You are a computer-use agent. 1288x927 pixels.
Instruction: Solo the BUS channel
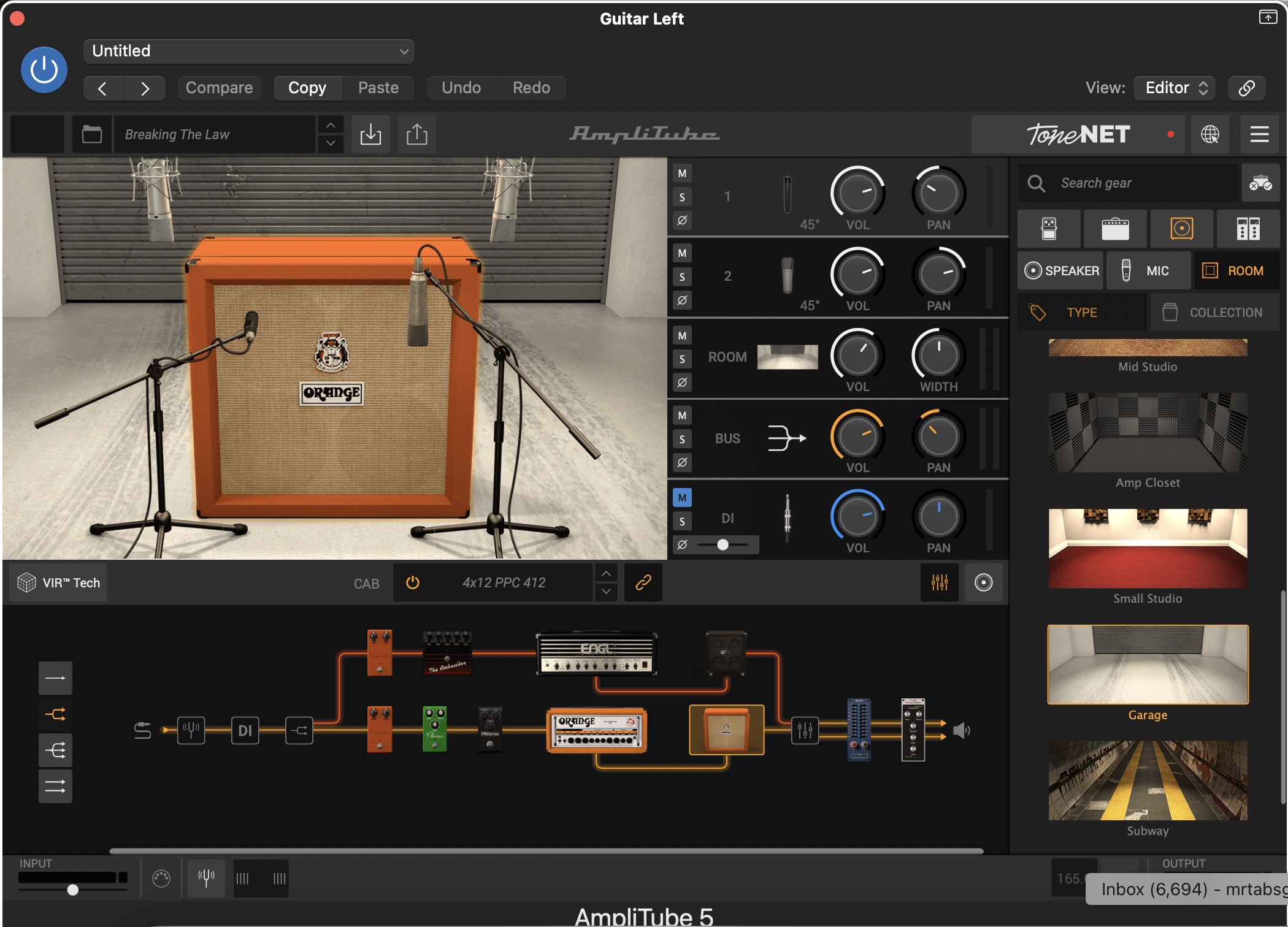coord(682,439)
